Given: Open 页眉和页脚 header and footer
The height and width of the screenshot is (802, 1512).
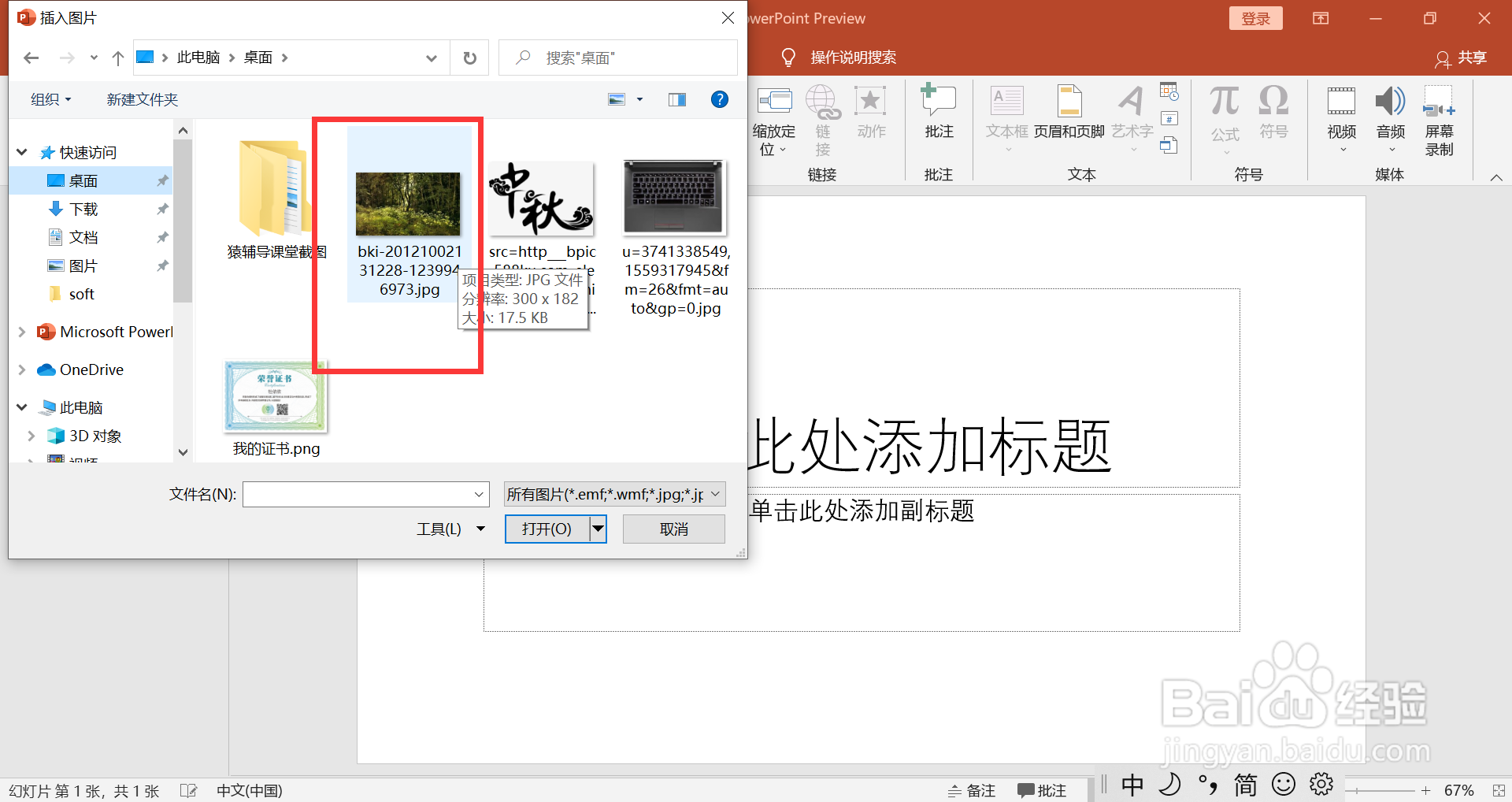Looking at the screenshot, I should 1069,112.
